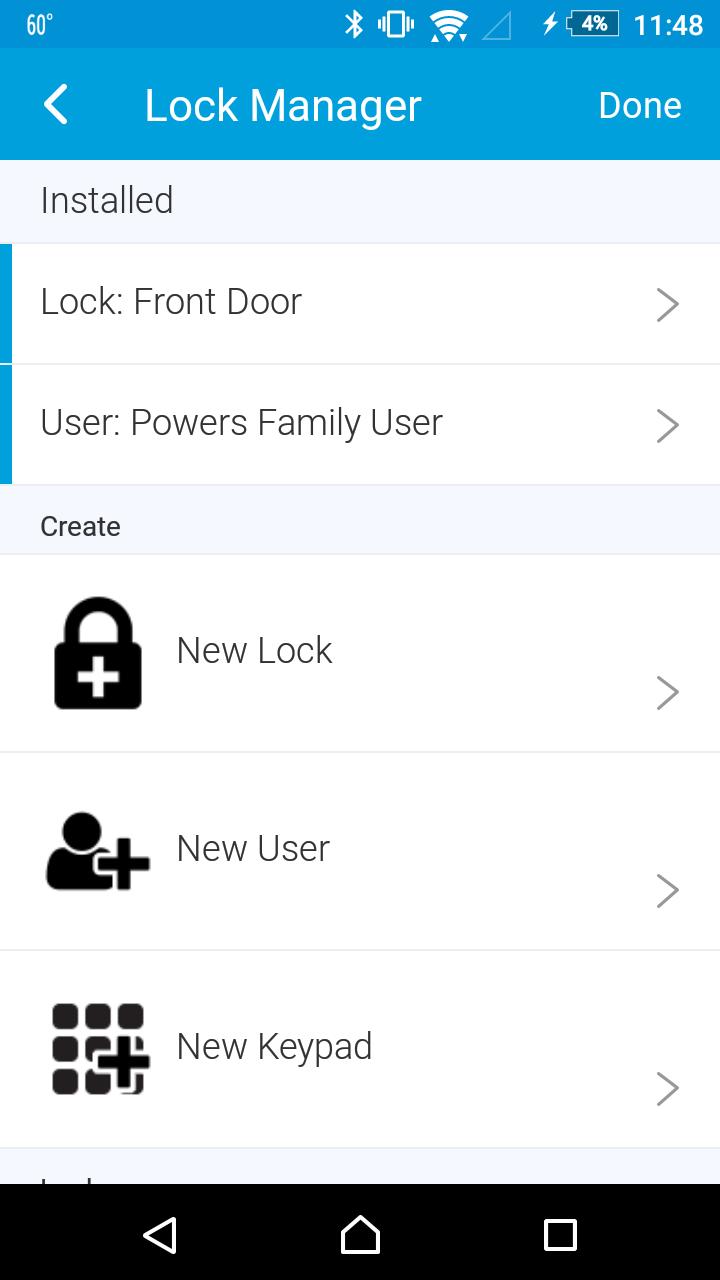Tap the Done button
The height and width of the screenshot is (1280, 720).
tap(640, 105)
